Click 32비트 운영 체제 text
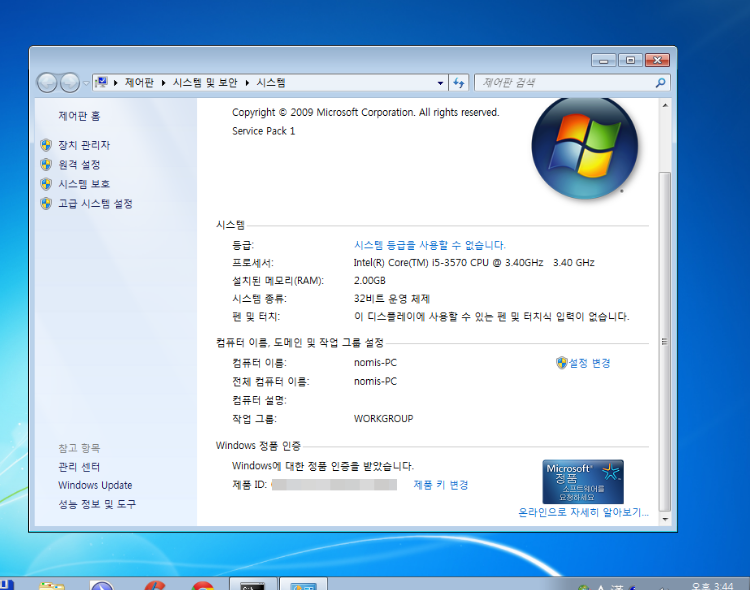Screen dimensions: 750x590 tap(392, 299)
